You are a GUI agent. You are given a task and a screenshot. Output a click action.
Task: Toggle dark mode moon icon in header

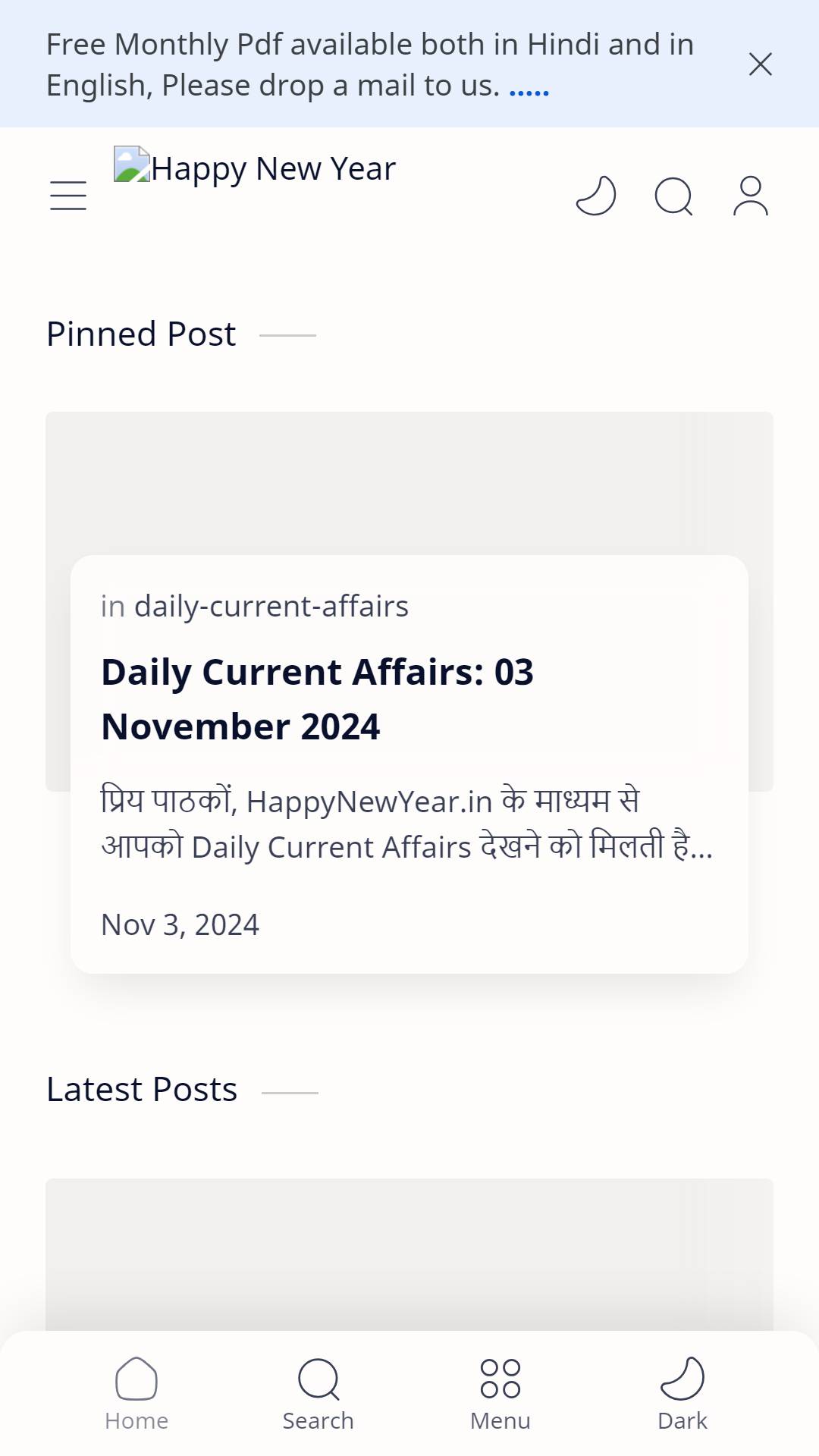596,196
